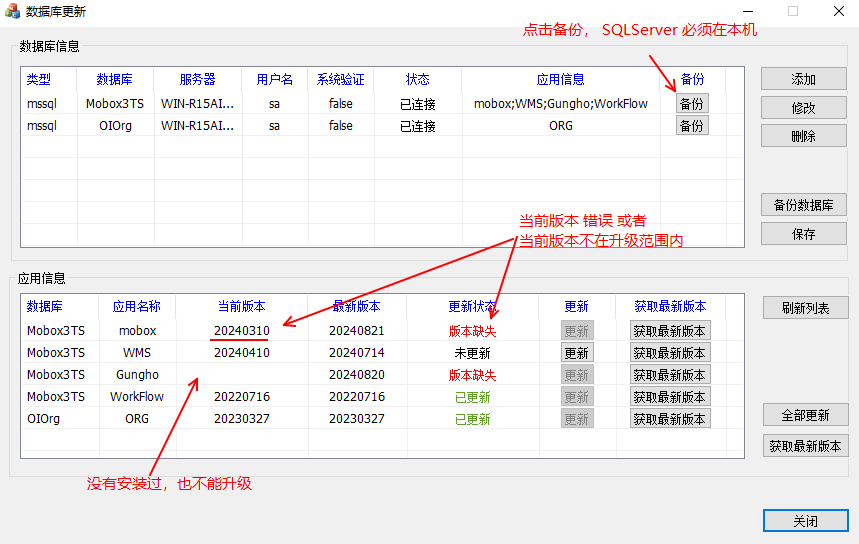Click 获取最新版本 button on right side panel
The image size is (859, 544).
point(805,446)
